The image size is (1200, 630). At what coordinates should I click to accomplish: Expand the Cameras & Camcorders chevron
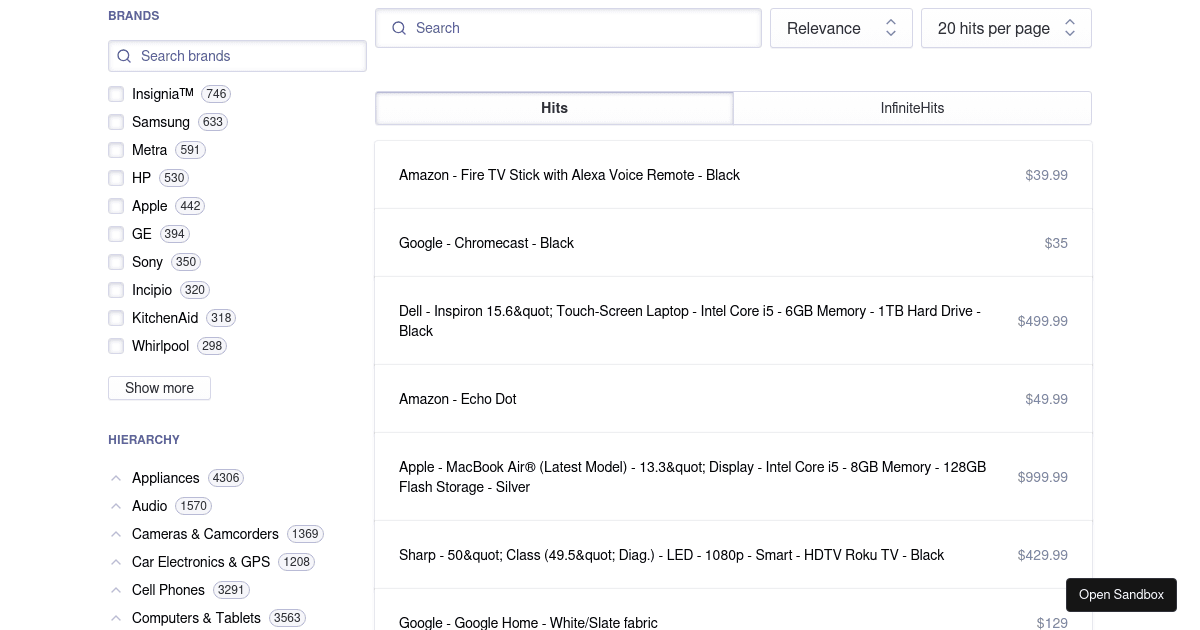tap(116, 534)
